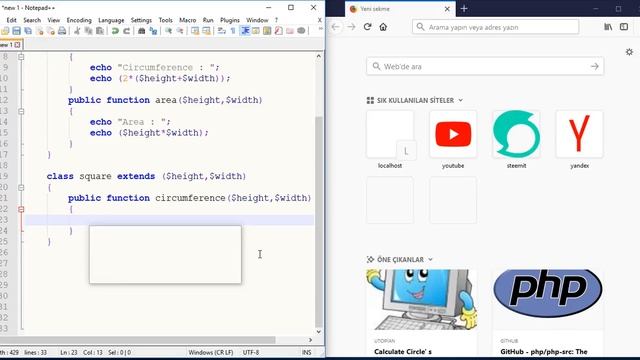Screen dimensions: 640x360
Task: Open new tab page settings gear
Action: (629, 52)
